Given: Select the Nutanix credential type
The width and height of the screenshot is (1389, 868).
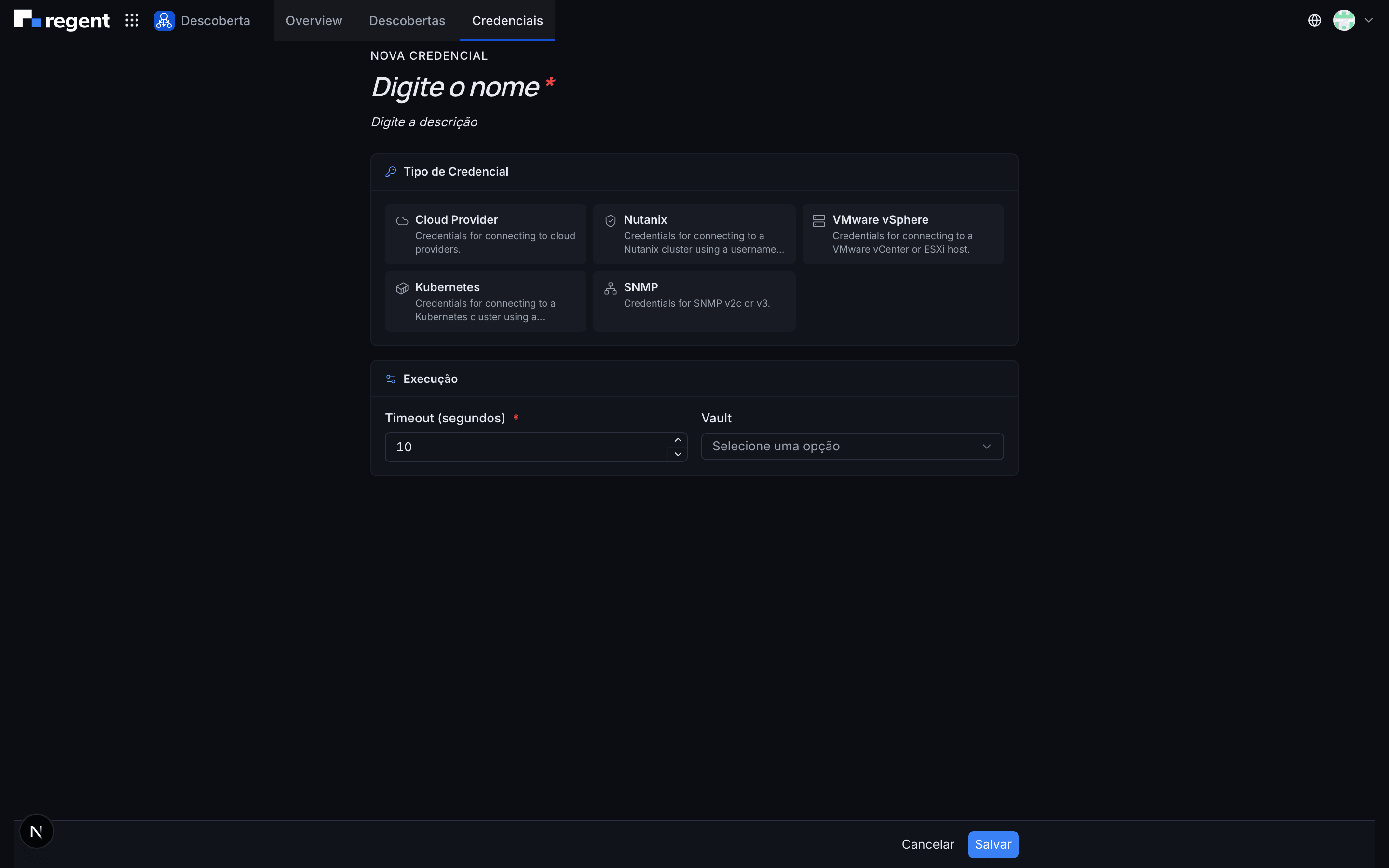Looking at the screenshot, I should (x=694, y=234).
